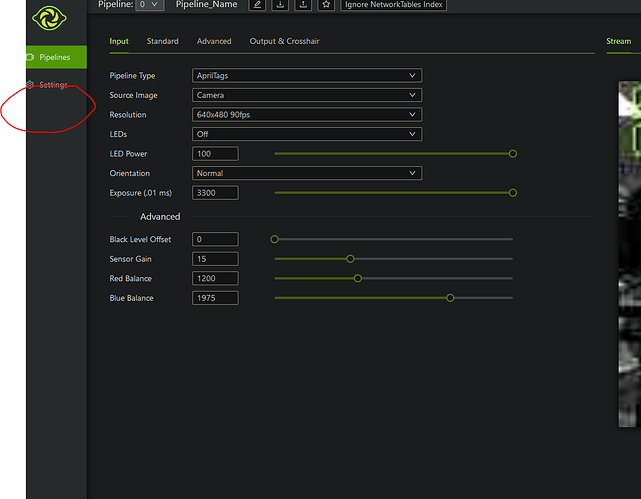Click the Sensor Gain value field
Viewport: 641px width, 499px height.
[215, 259]
